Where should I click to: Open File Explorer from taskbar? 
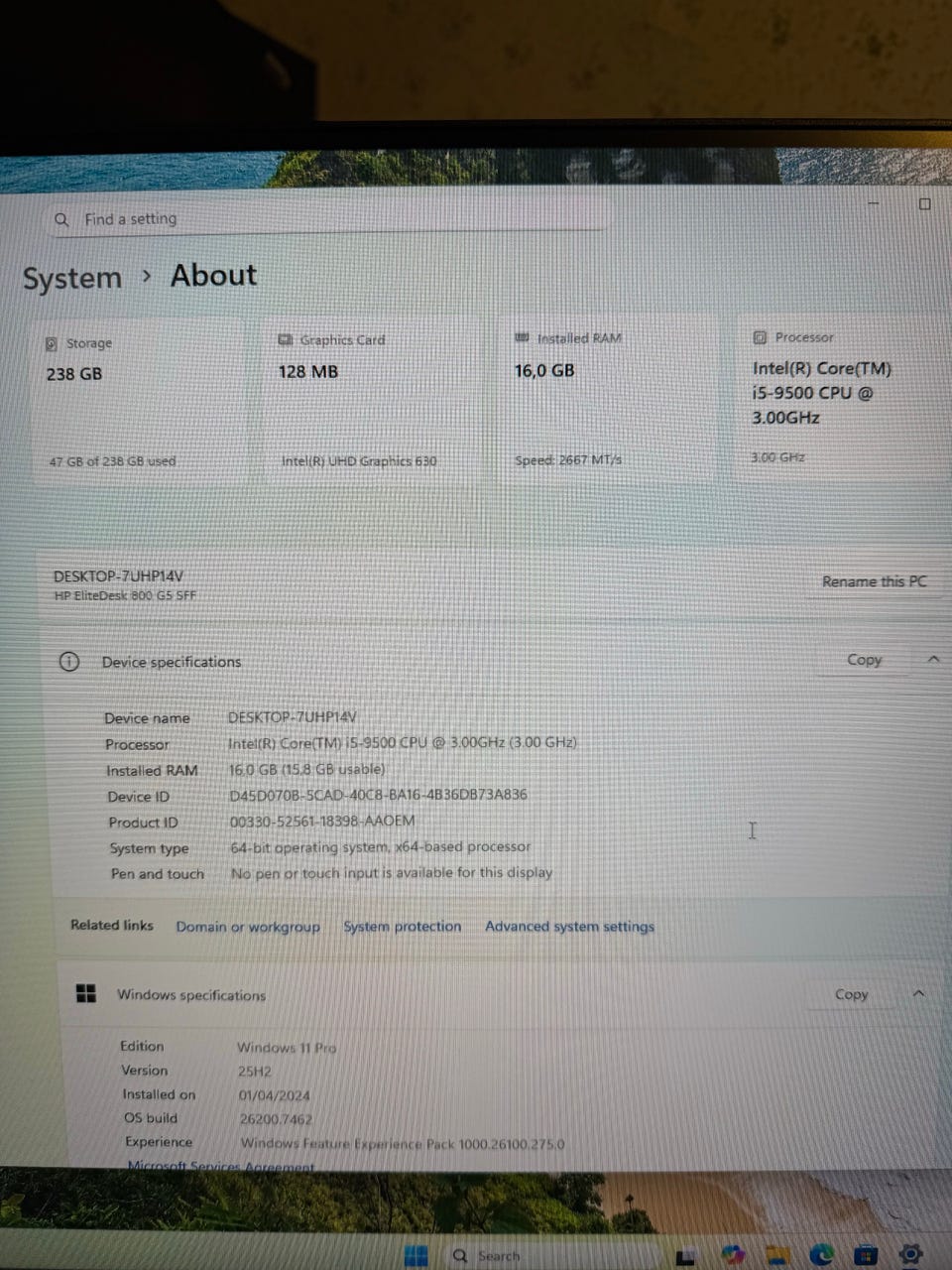777,1255
